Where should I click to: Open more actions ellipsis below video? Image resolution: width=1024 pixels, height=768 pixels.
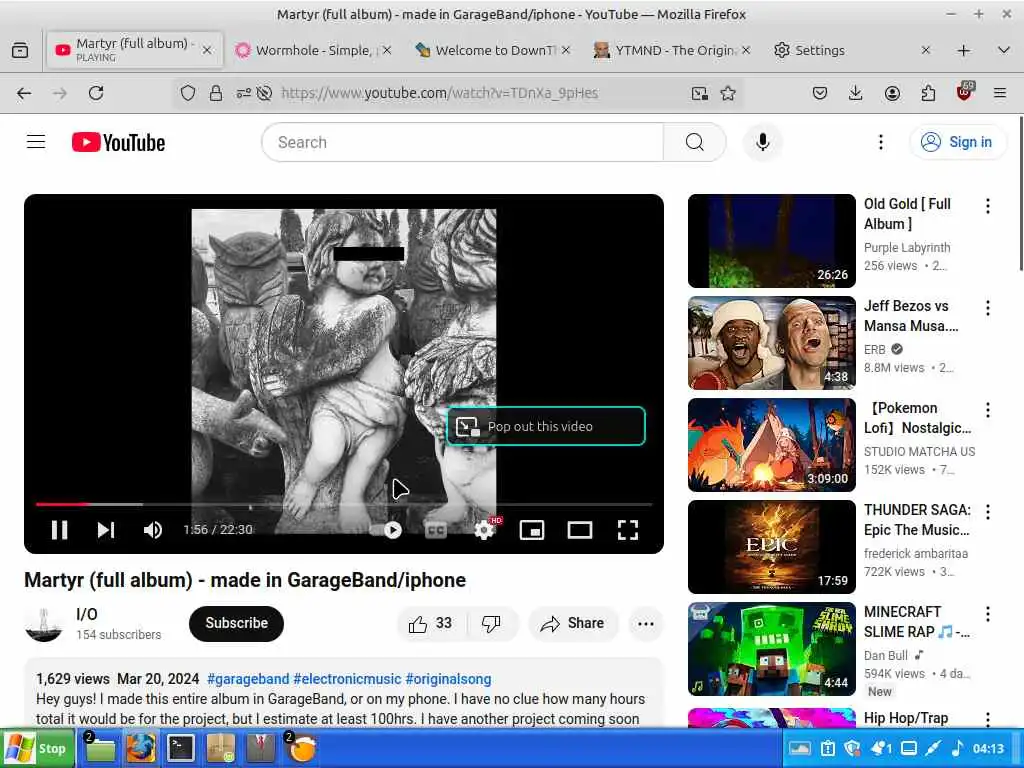point(646,624)
